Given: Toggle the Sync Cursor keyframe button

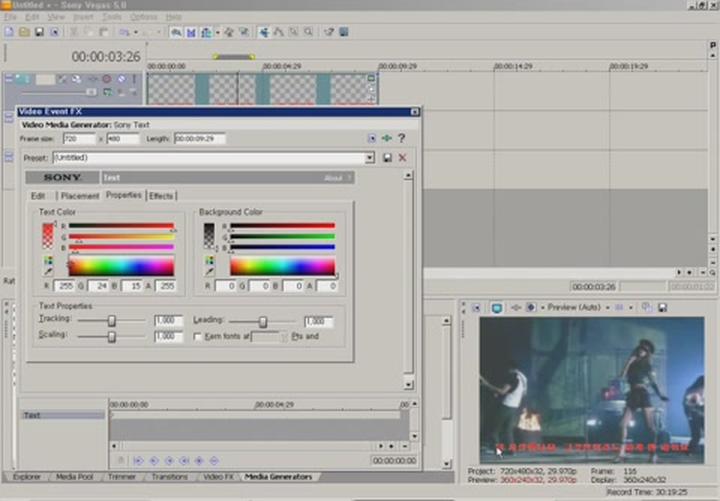Looking at the screenshot, I should pos(121,460).
